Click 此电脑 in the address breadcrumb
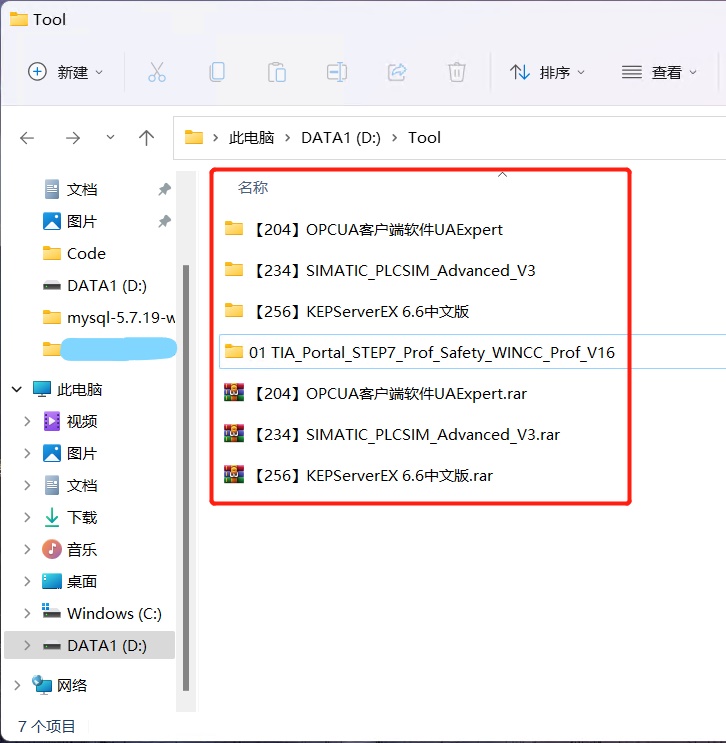 coord(252,138)
